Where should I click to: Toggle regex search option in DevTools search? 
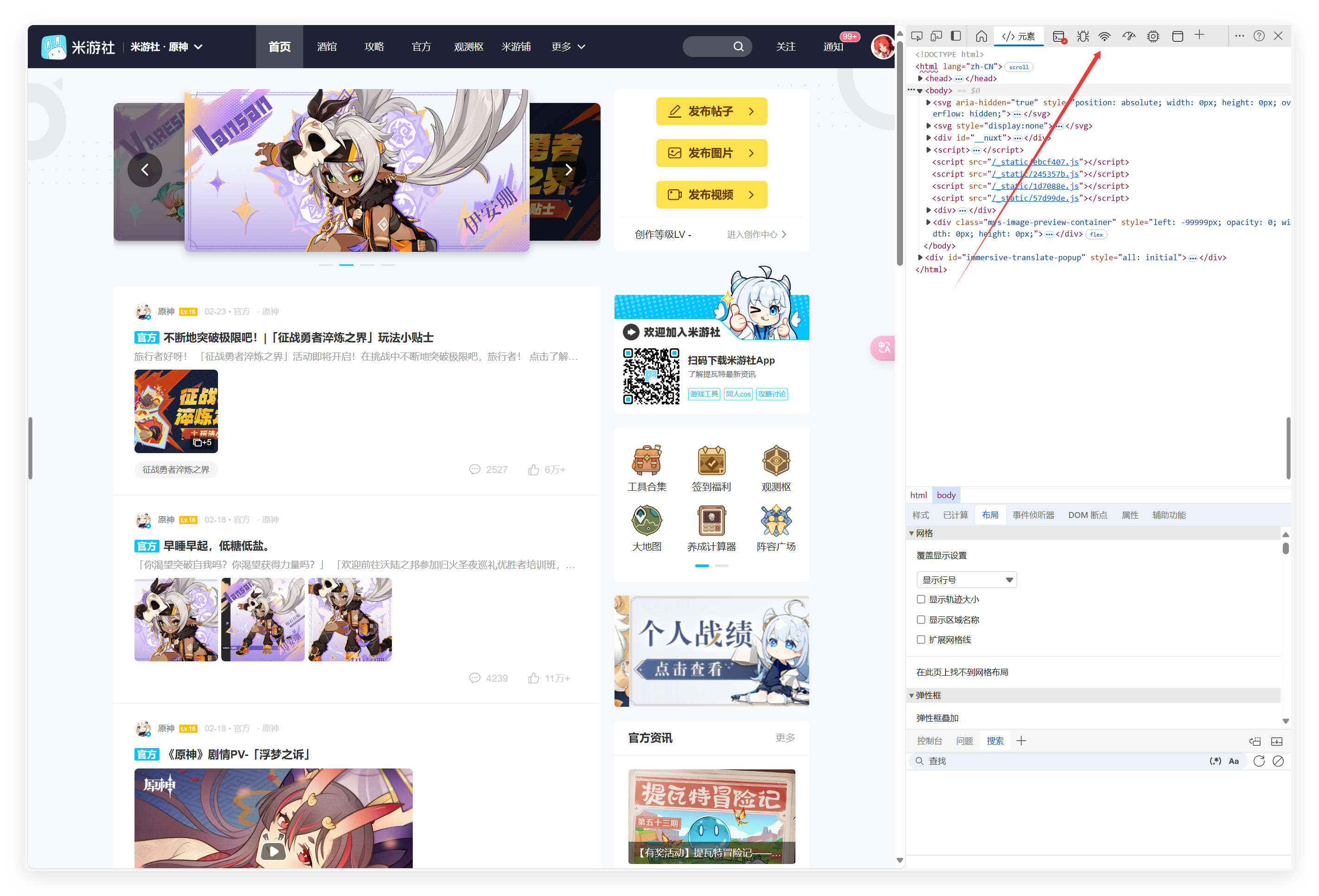1215,761
